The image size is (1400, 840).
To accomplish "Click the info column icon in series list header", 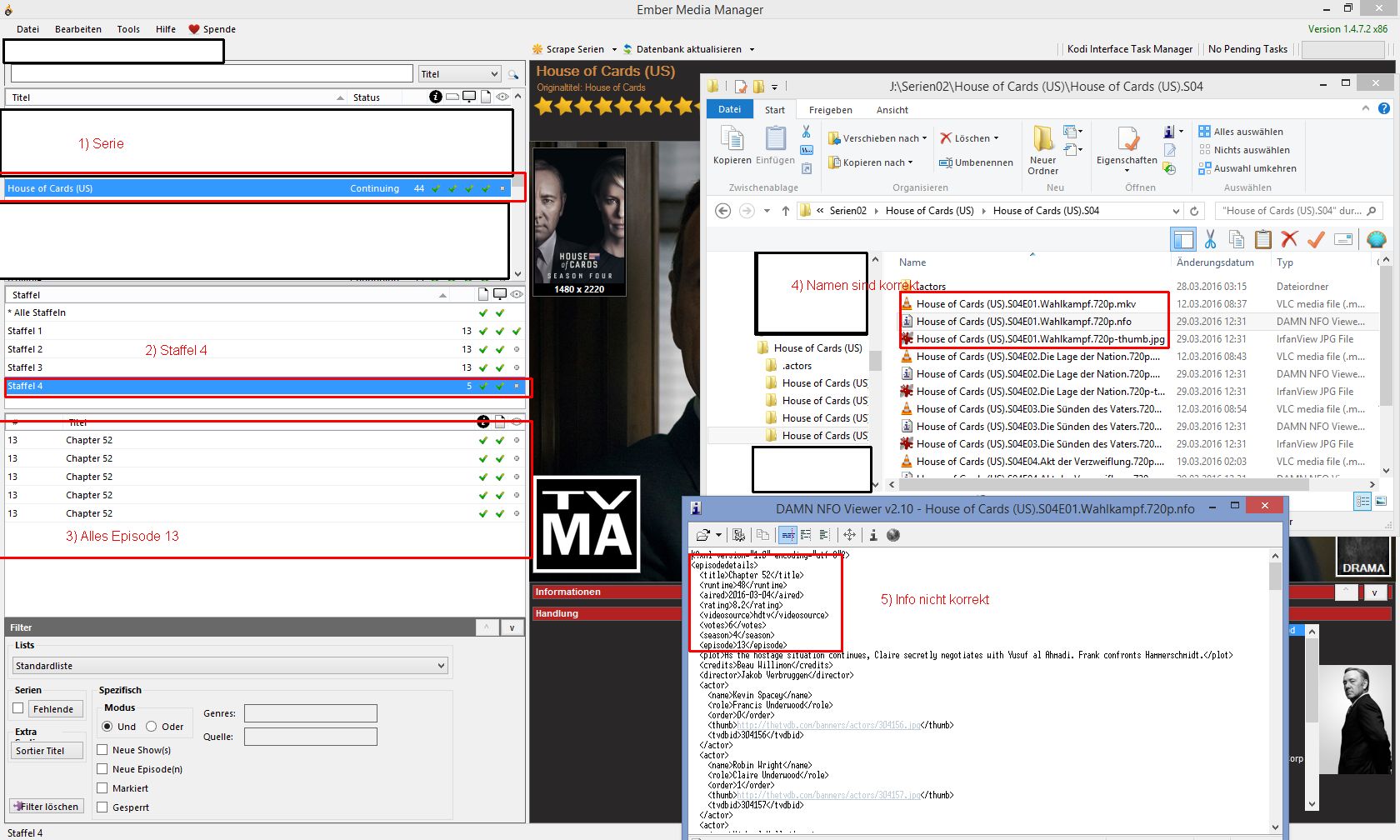I will (x=436, y=97).
